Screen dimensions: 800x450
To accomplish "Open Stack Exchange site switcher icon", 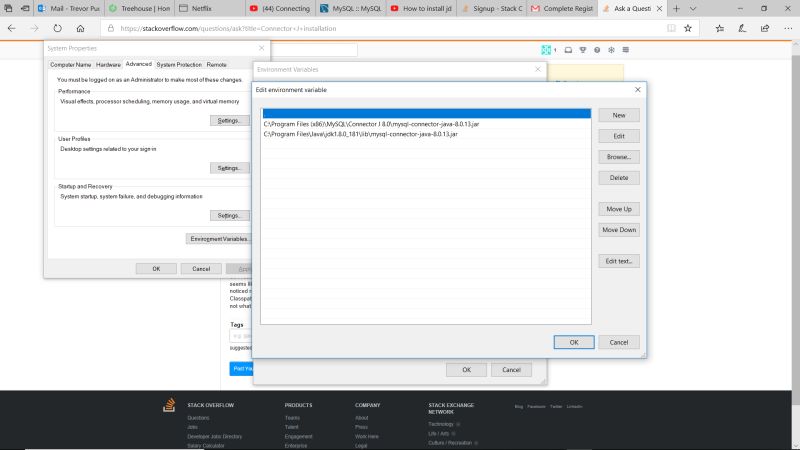I will pos(626,50).
